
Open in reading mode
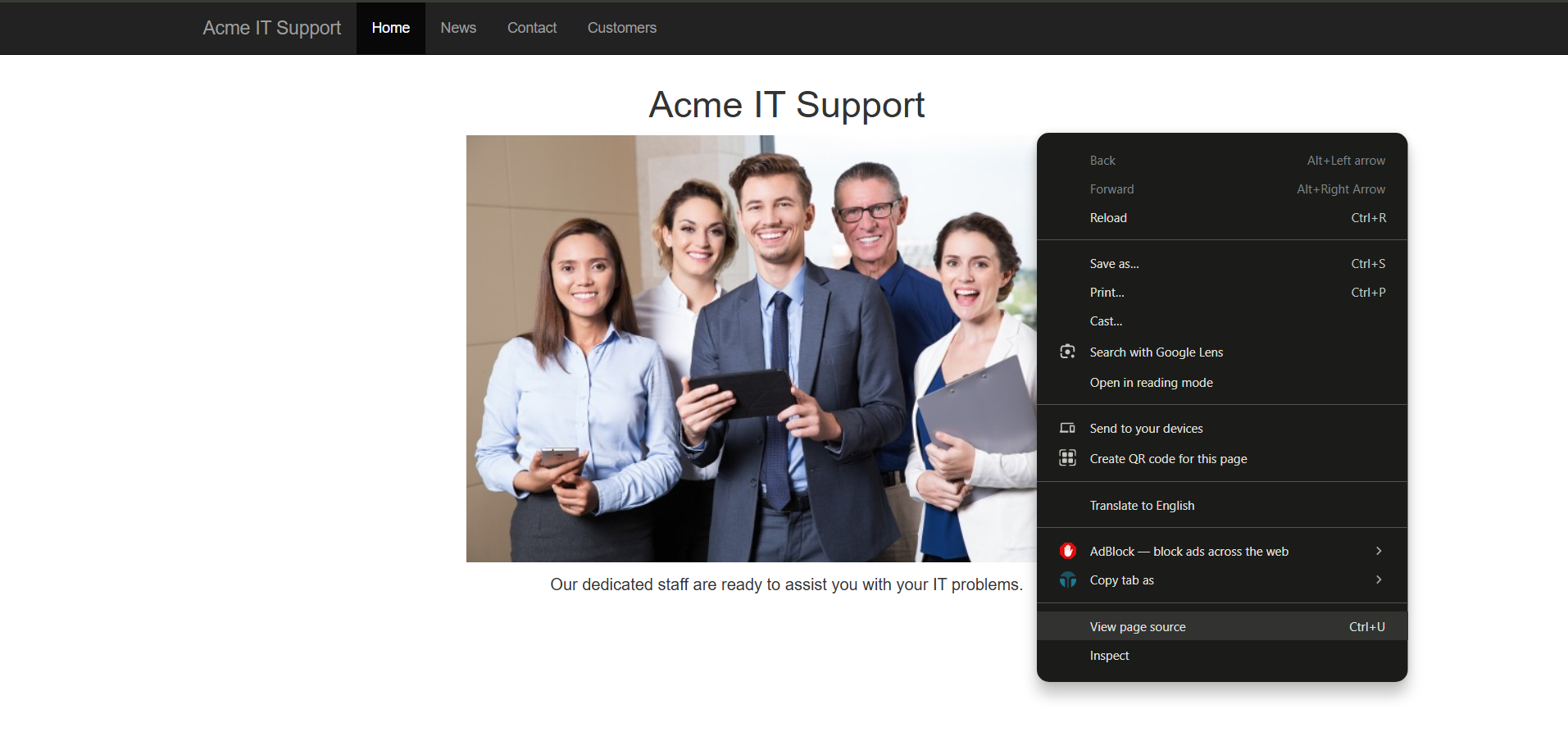(x=1151, y=383)
